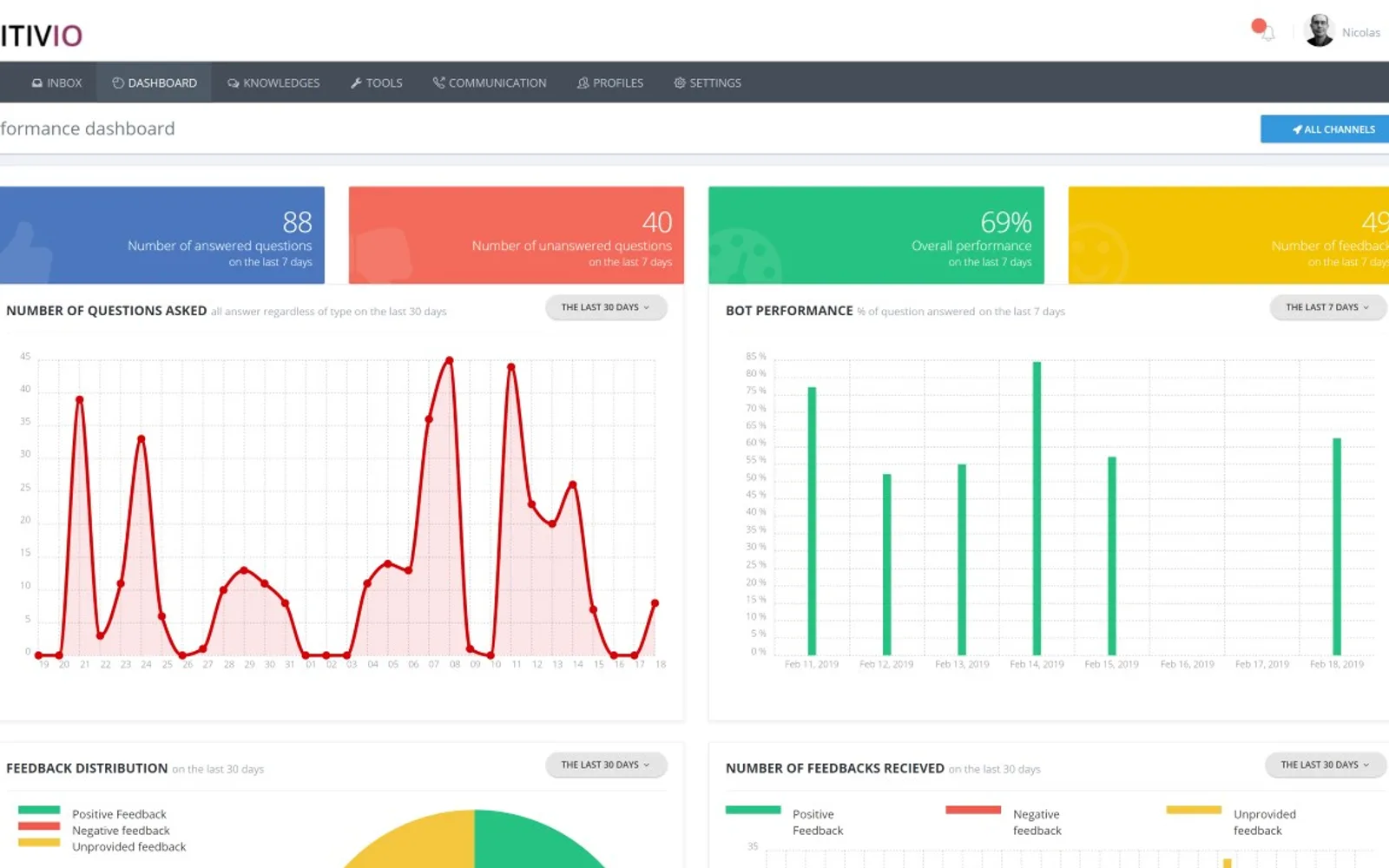
Task: Expand Last 30 Days dropdown for Questions Asked
Action: pyautogui.click(x=606, y=307)
